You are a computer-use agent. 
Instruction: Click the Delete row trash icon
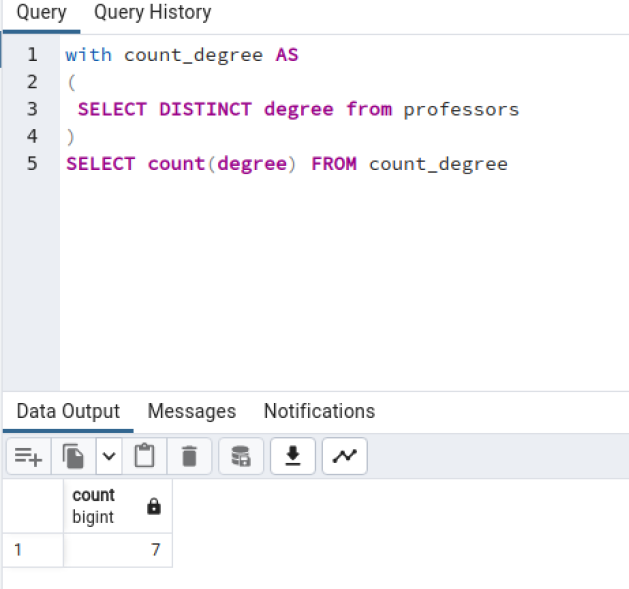(x=189, y=456)
